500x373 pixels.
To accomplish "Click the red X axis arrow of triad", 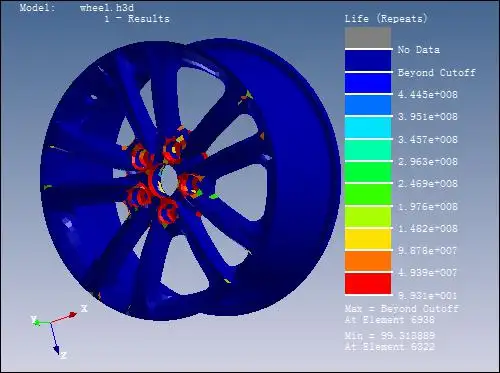I will [65, 318].
